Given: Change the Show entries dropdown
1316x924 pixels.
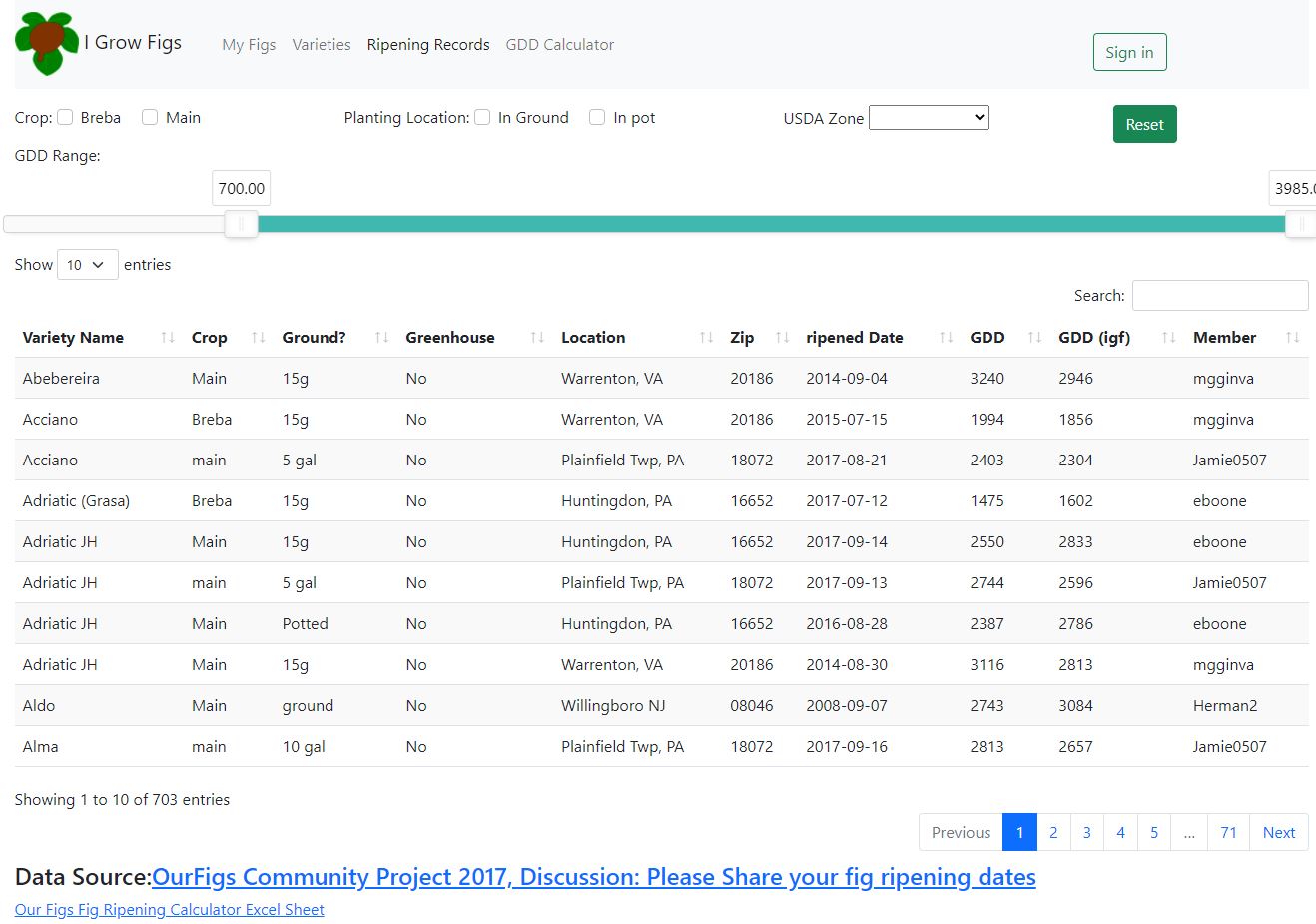Looking at the screenshot, I should pyautogui.click(x=87, y=264).
